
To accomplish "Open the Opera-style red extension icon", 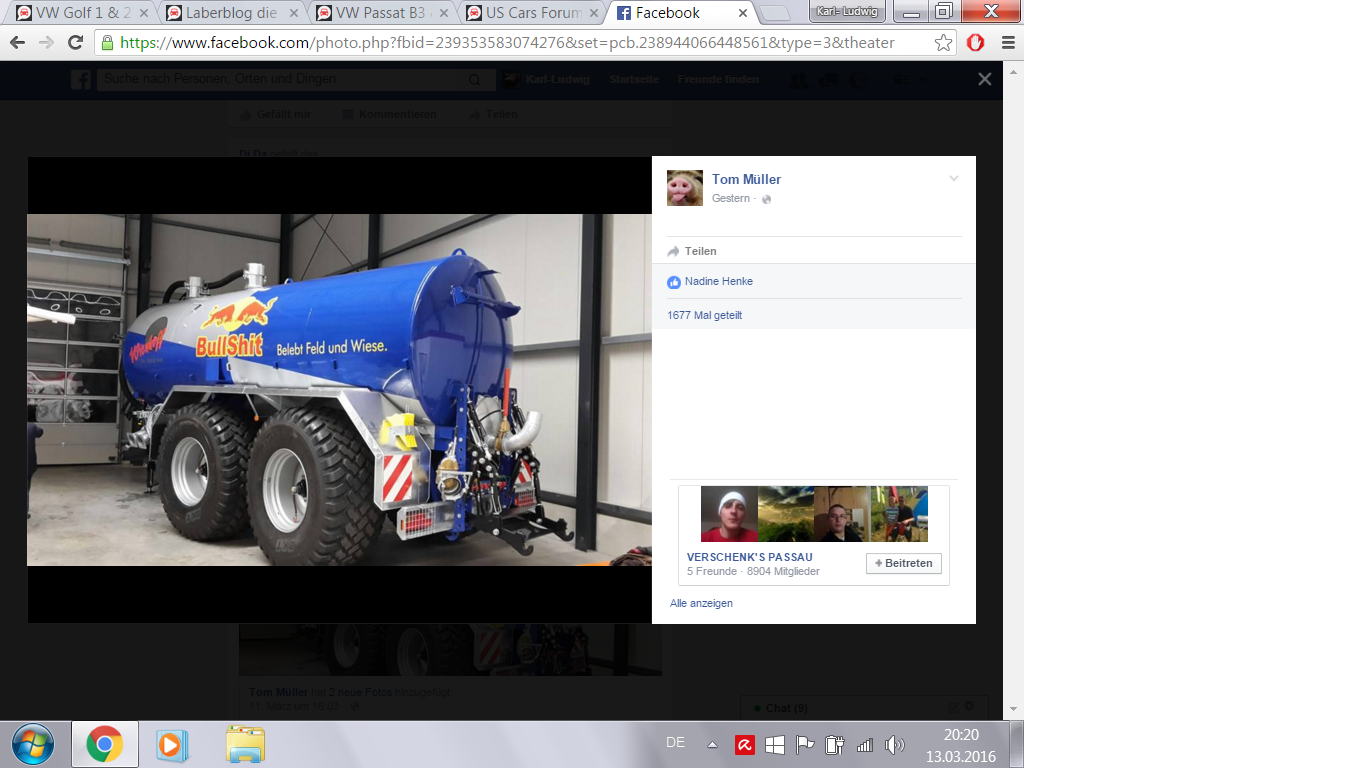I will click(976, 43).
